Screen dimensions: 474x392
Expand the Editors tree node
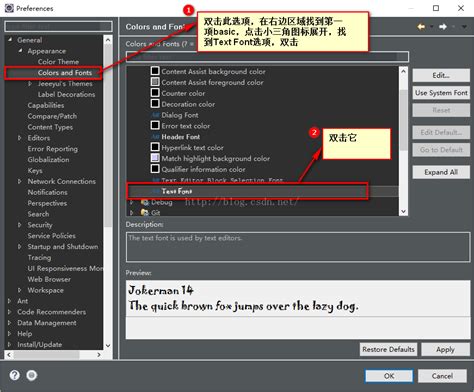20,138
